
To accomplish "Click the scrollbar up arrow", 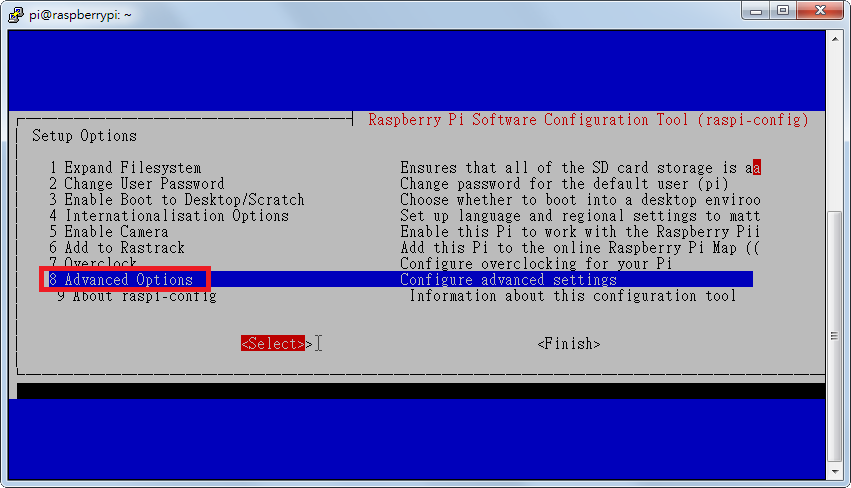I will point(833,37).
